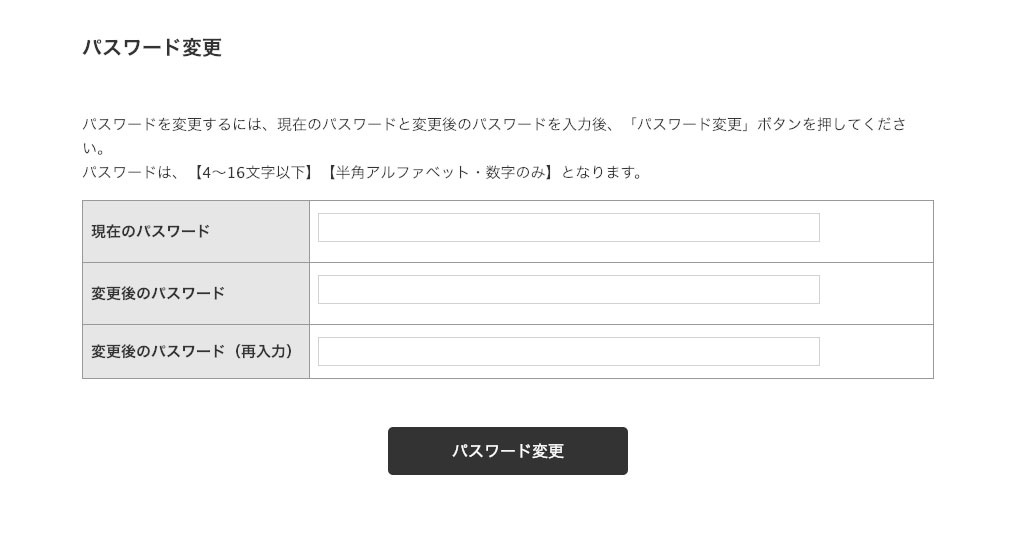Viewport: 1033px width, 533px height.
Task: Focus the 変更後のパスワード input field
Action: tap(568, 290)
